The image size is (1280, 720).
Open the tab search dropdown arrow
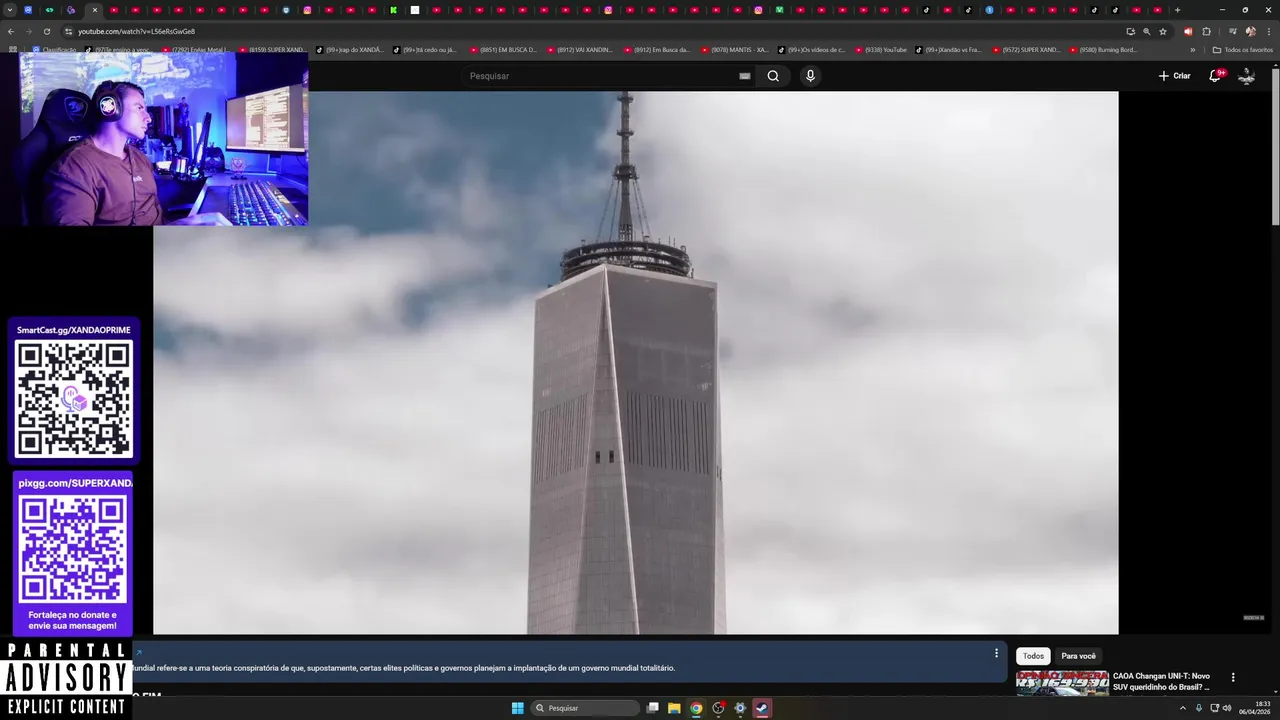tap(10, 10)
